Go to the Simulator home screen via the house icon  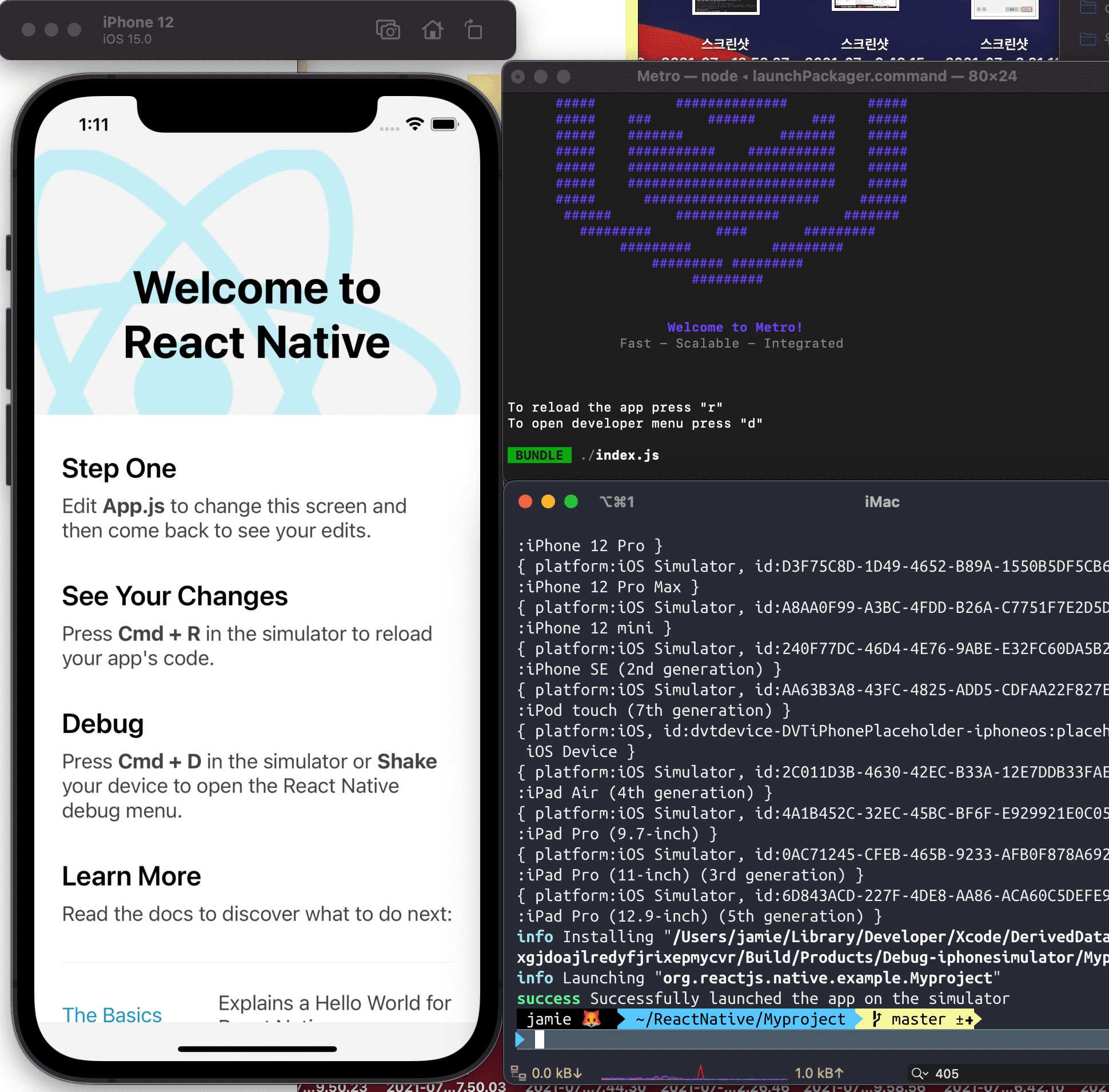tap(432, 30)
